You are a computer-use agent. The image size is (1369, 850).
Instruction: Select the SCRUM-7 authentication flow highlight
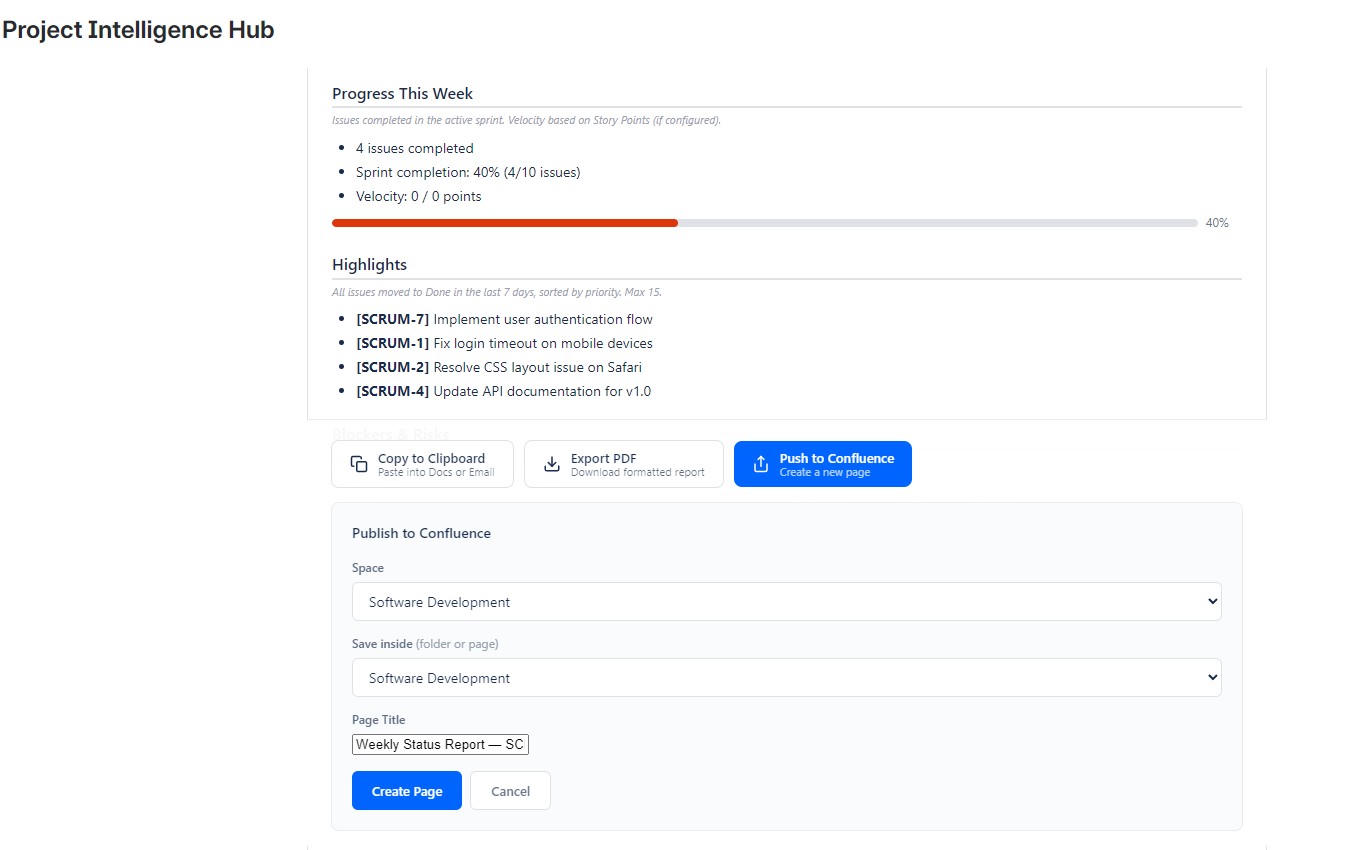tap(504, 319)
